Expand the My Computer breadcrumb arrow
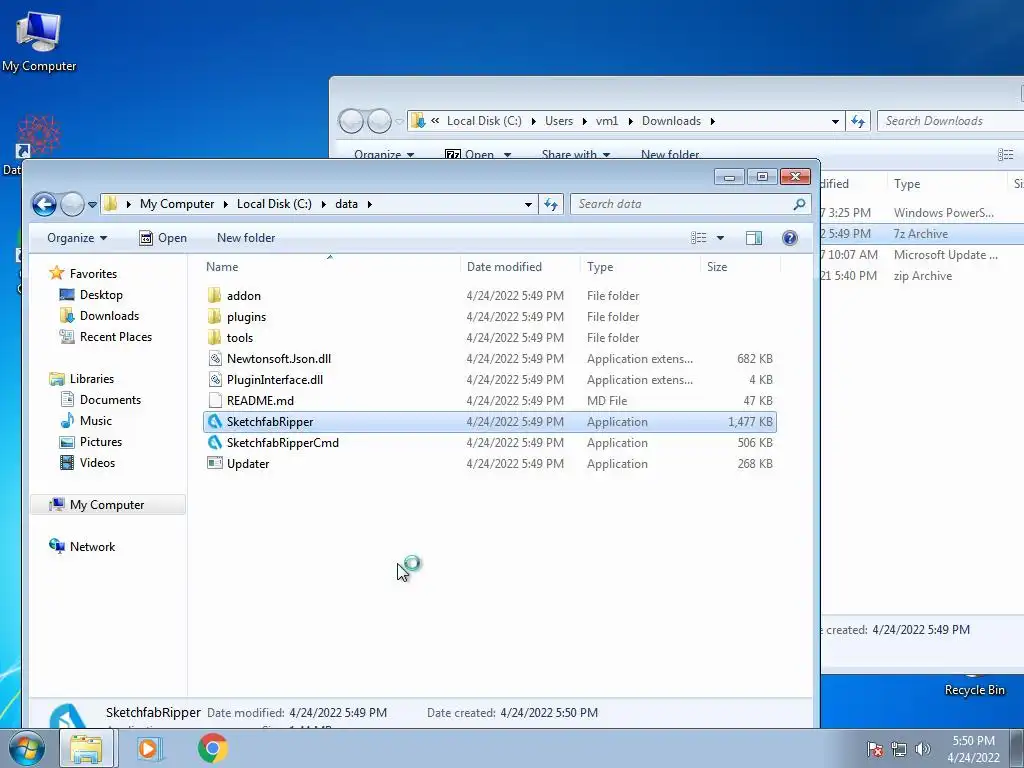 pyautogui.click(x=225, y=204)
